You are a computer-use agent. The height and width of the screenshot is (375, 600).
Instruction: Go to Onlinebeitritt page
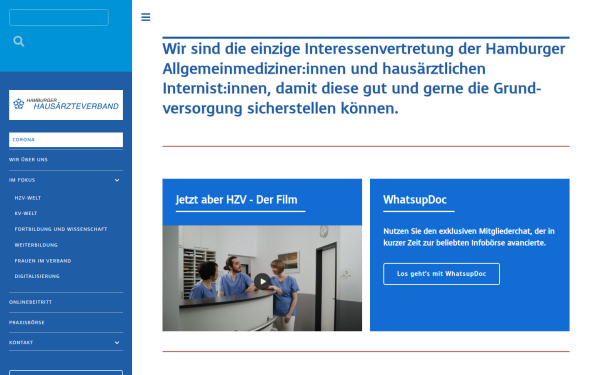tap(31, 302)
